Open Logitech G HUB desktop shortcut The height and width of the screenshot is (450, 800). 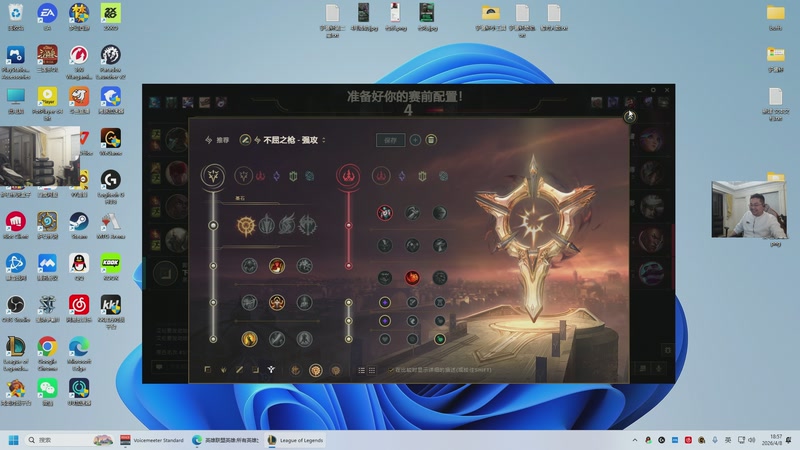(111, 187)
